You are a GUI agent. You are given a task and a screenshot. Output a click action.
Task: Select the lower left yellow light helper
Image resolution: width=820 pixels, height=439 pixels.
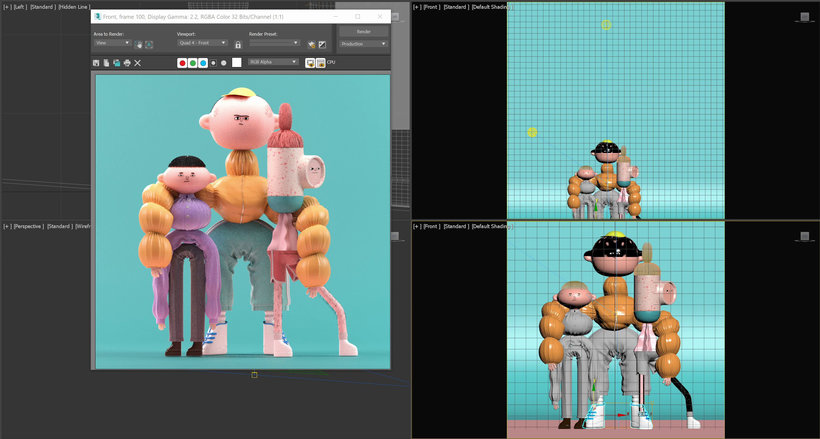point(532,132)
